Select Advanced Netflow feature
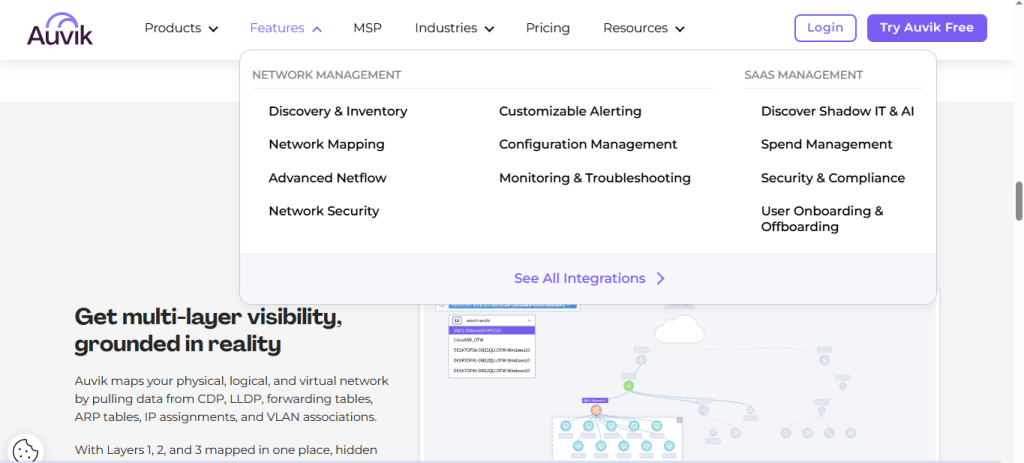The image size is (1024, 463). pyautogui.click(x=327, y=178)
